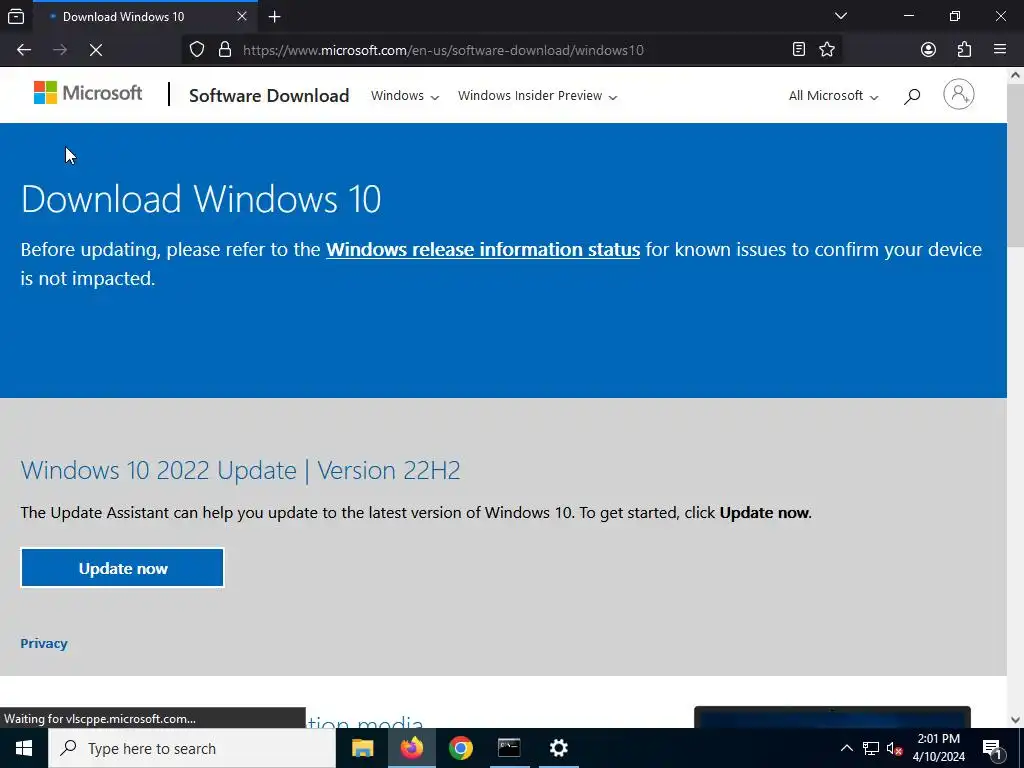Open Firefox hamburger menu
Screen dimensions: 1024x768
(x=1000, y=50)
